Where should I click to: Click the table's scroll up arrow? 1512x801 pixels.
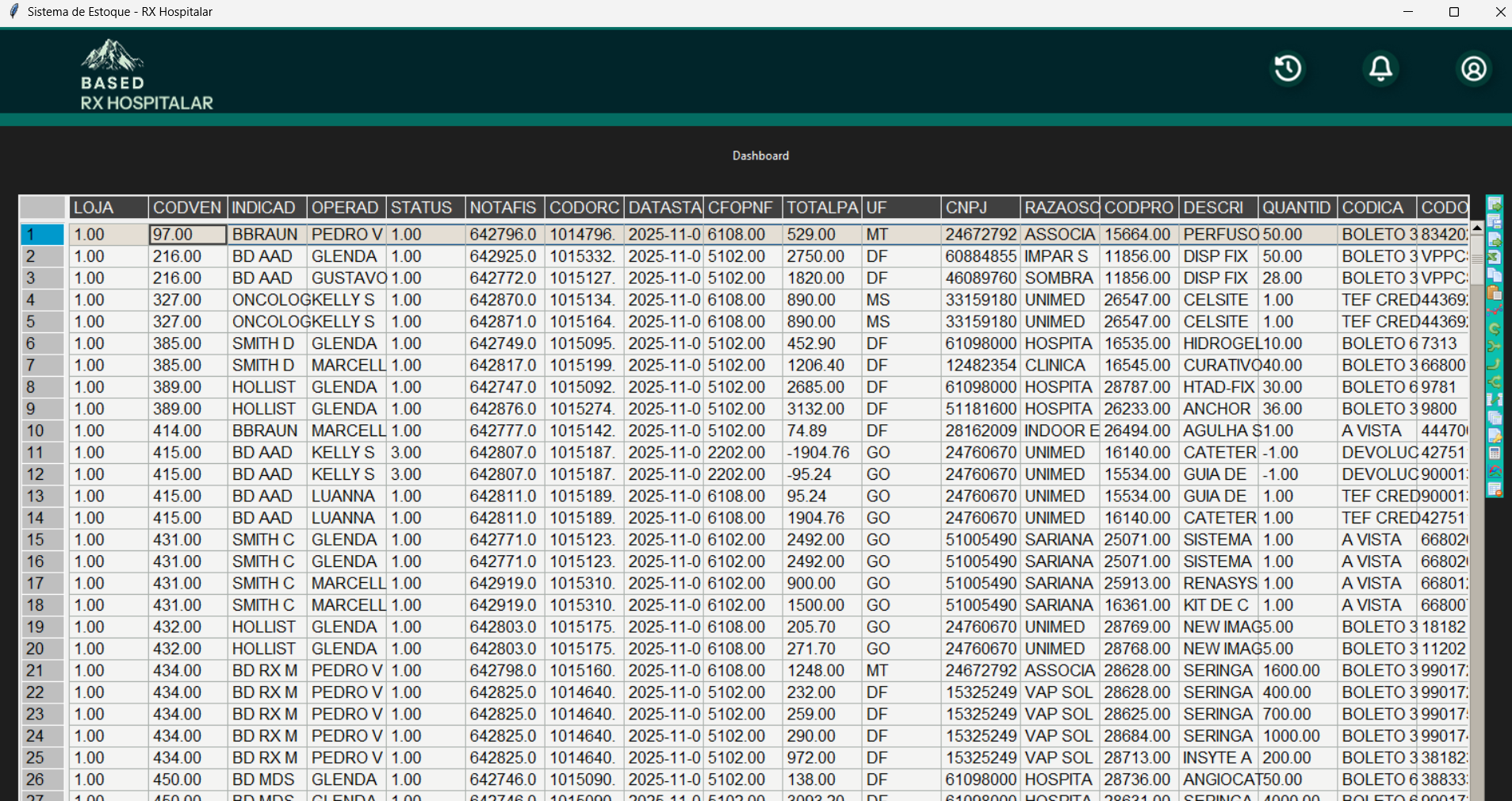click(1477, 228)
